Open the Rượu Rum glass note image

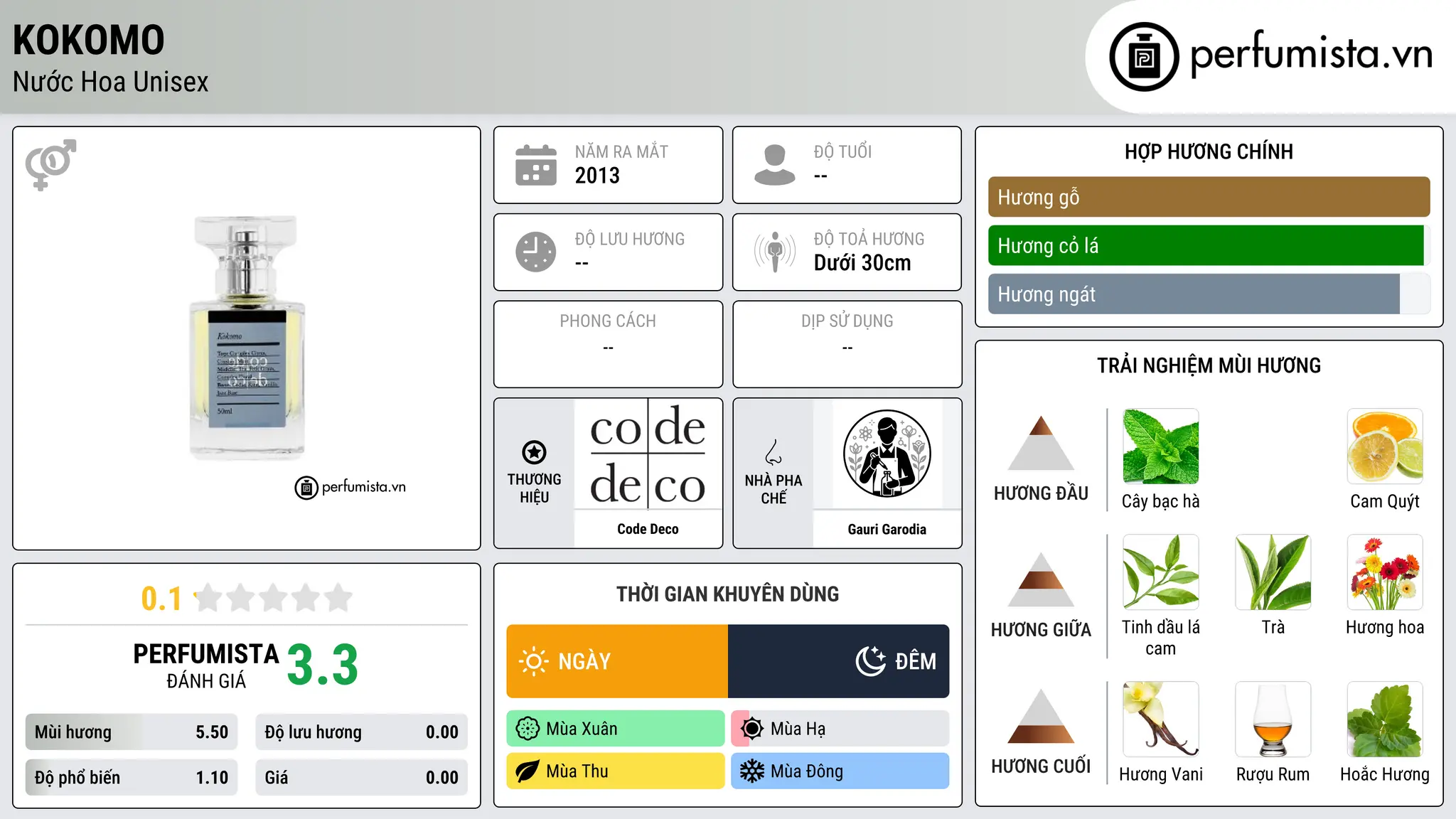[1273, 719]
